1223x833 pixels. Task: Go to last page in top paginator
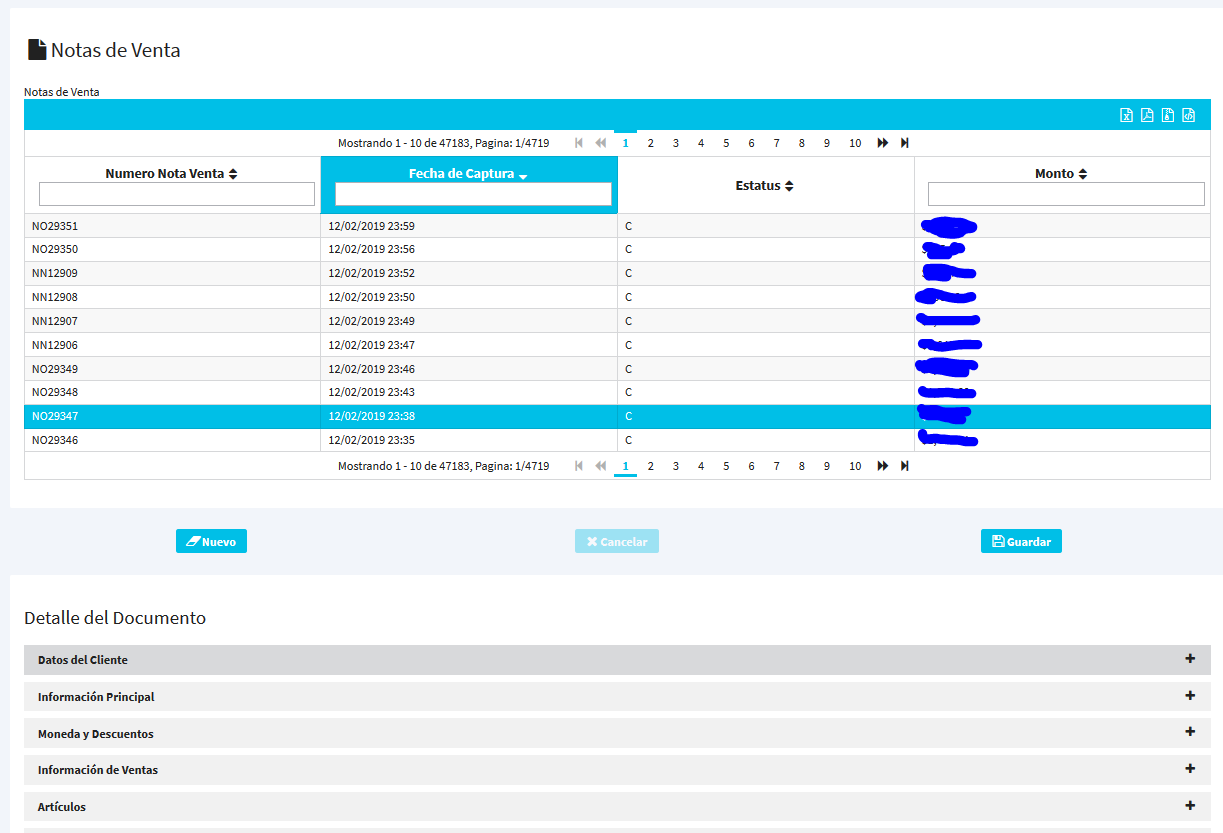pyautogui.click(x=905, y=143)
